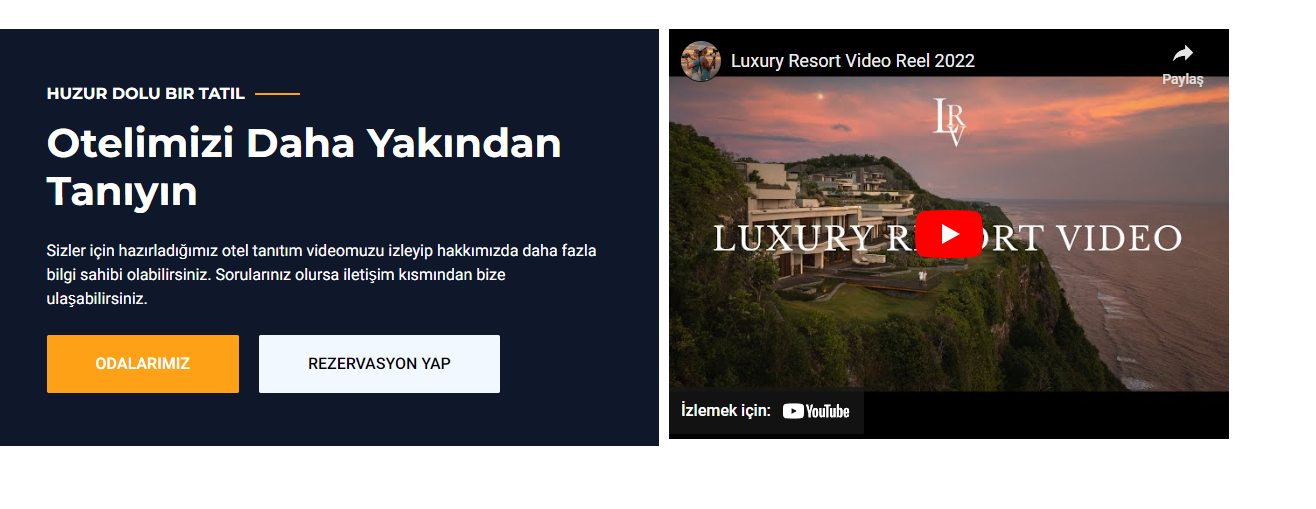The image size is (1316, 509).
Task: Play the Luxury Resort video
Action: click(949, 234)
